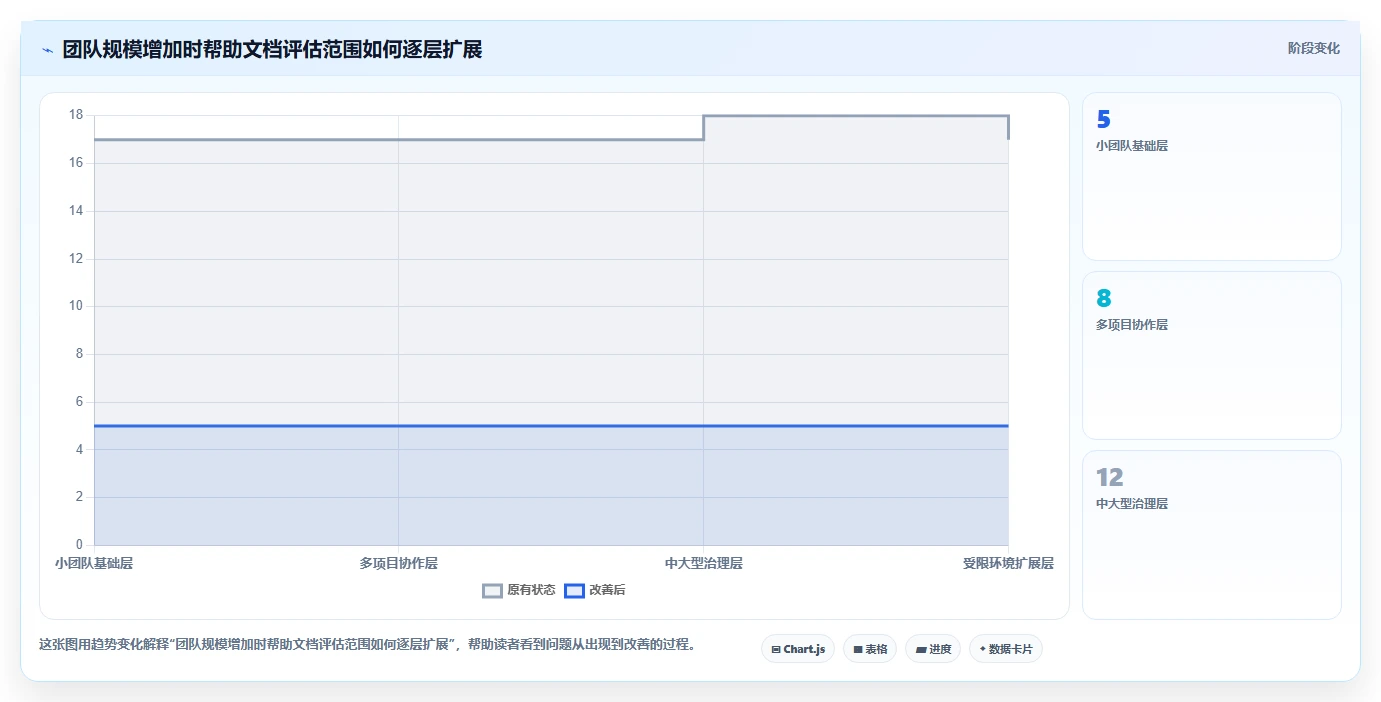Click the 阶段变化 label in header
The image size is (1381, 702).
coord(1313,48)
